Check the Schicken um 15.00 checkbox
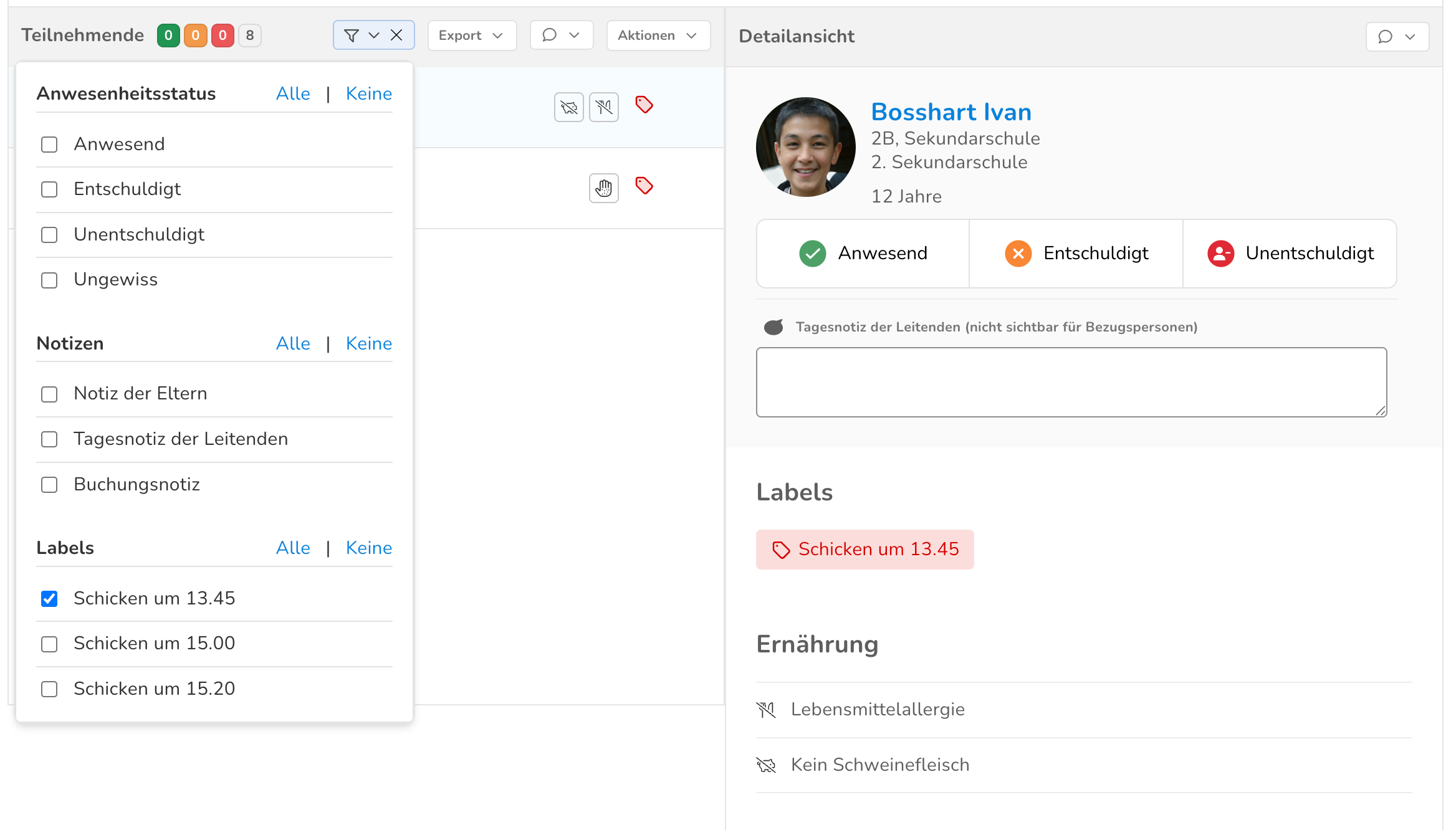Image resolution: width=1456 pixels, height=830 pixels. click(x=49, y=644)
